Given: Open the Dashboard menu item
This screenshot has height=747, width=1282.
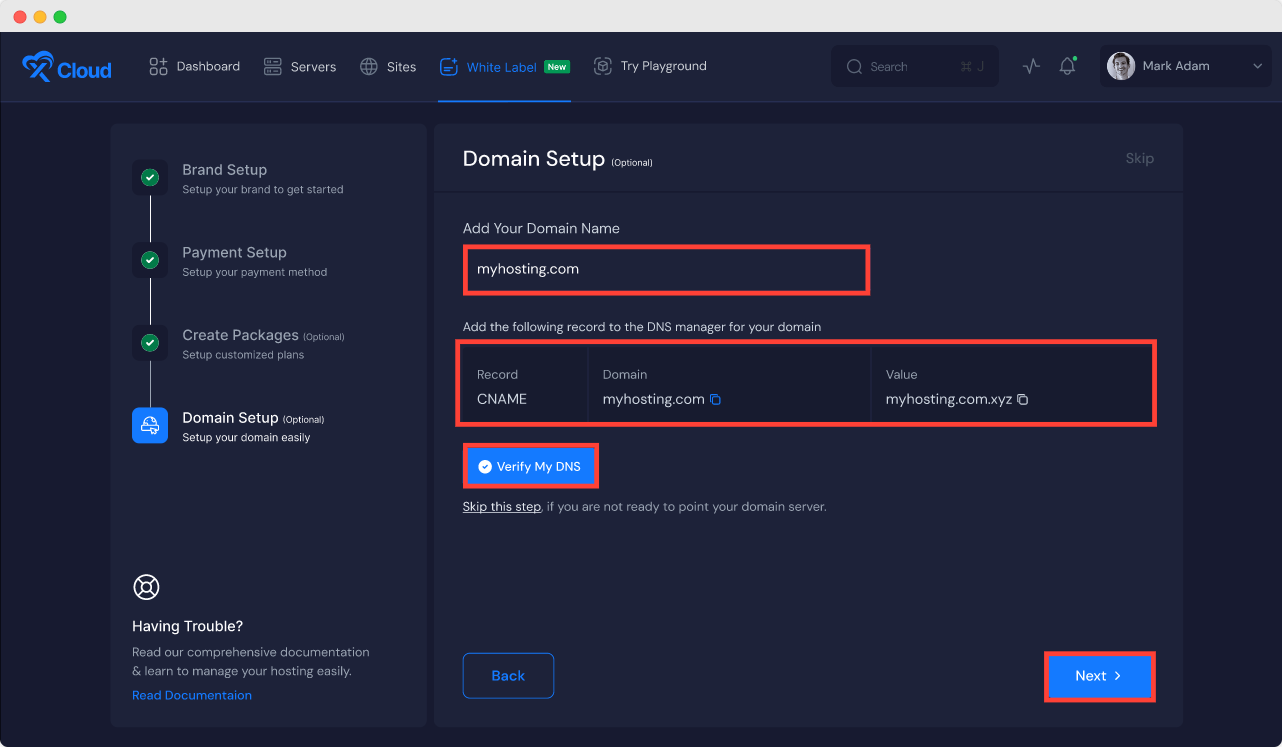Looking at the screenshot, I should click(x=194, y=66).
